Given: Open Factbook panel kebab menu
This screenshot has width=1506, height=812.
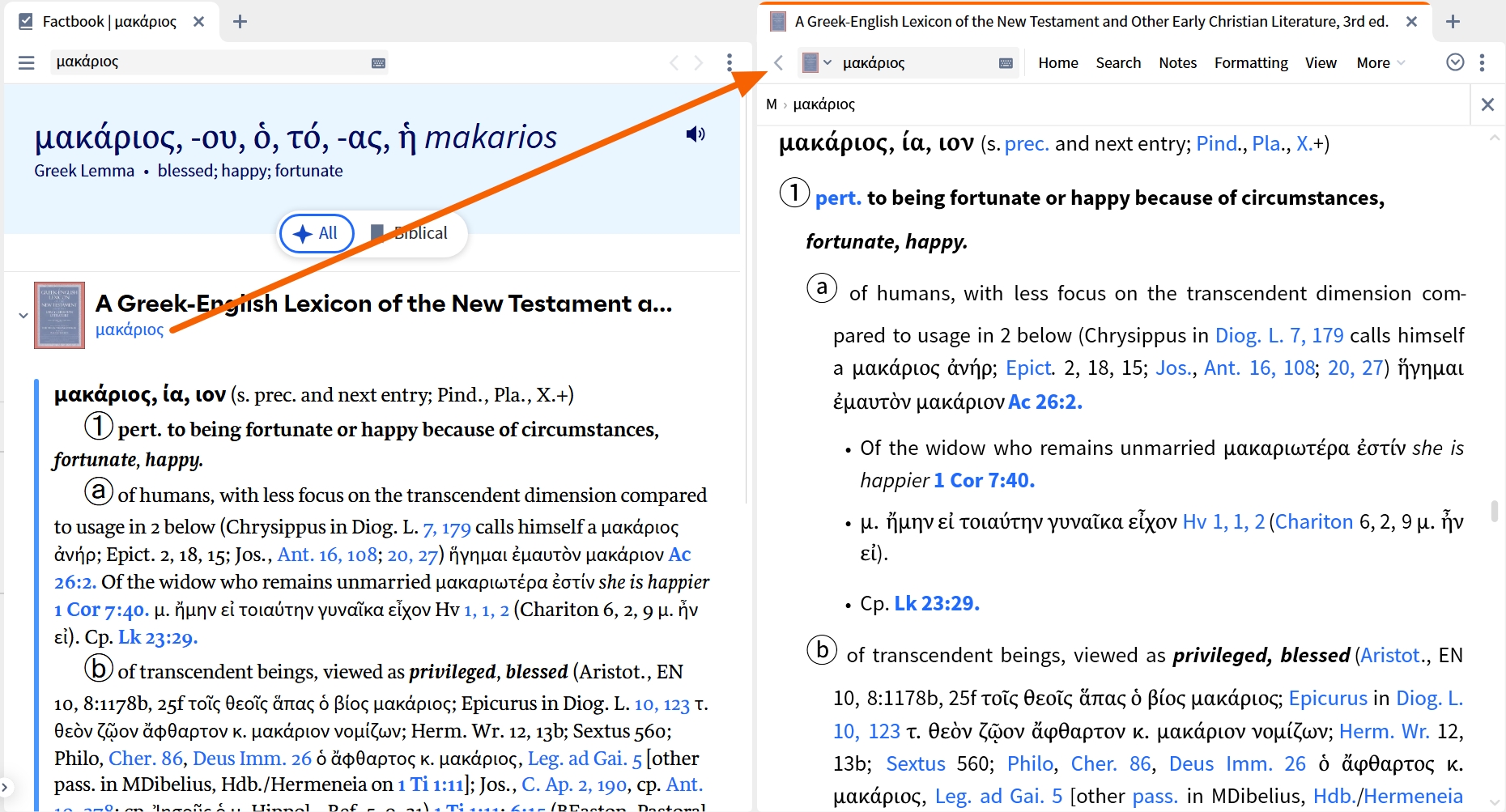Looking at the screenshot, I should coord(730,62).
